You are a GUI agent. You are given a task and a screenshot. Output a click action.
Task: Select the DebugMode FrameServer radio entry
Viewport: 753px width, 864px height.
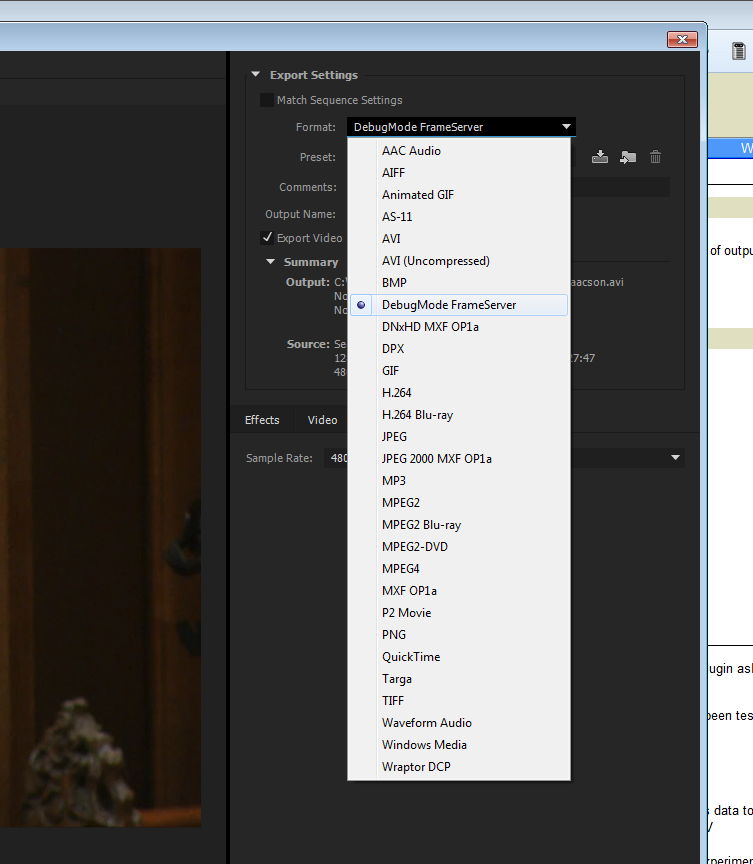tap(459, 305)
